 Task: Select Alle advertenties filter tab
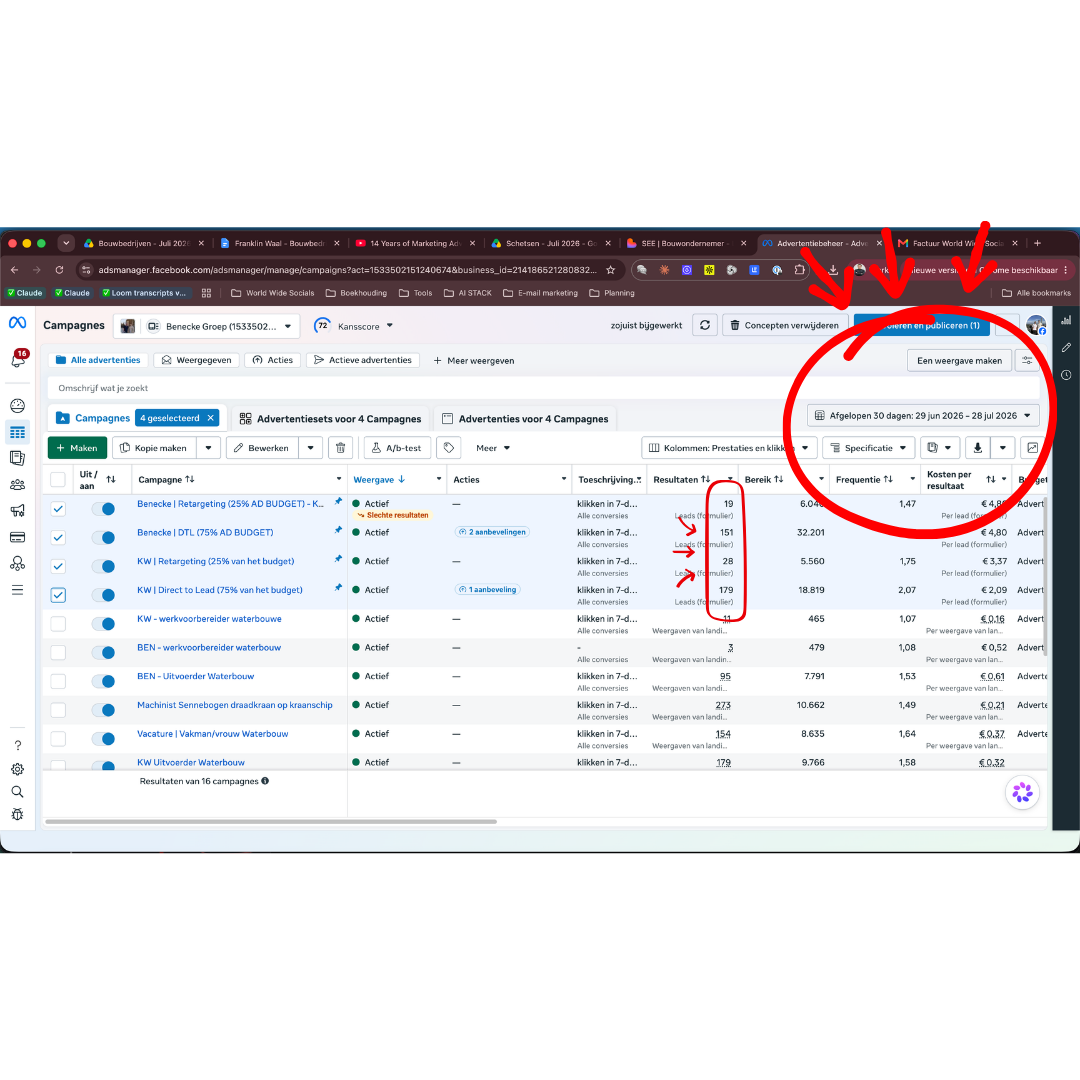pyautogui.click(x=98, y=360)
